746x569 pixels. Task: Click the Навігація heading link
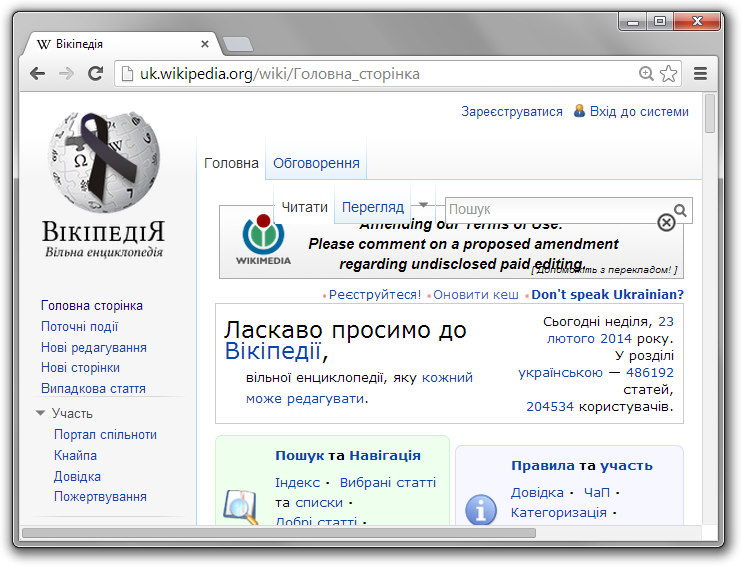pos(385,456)
